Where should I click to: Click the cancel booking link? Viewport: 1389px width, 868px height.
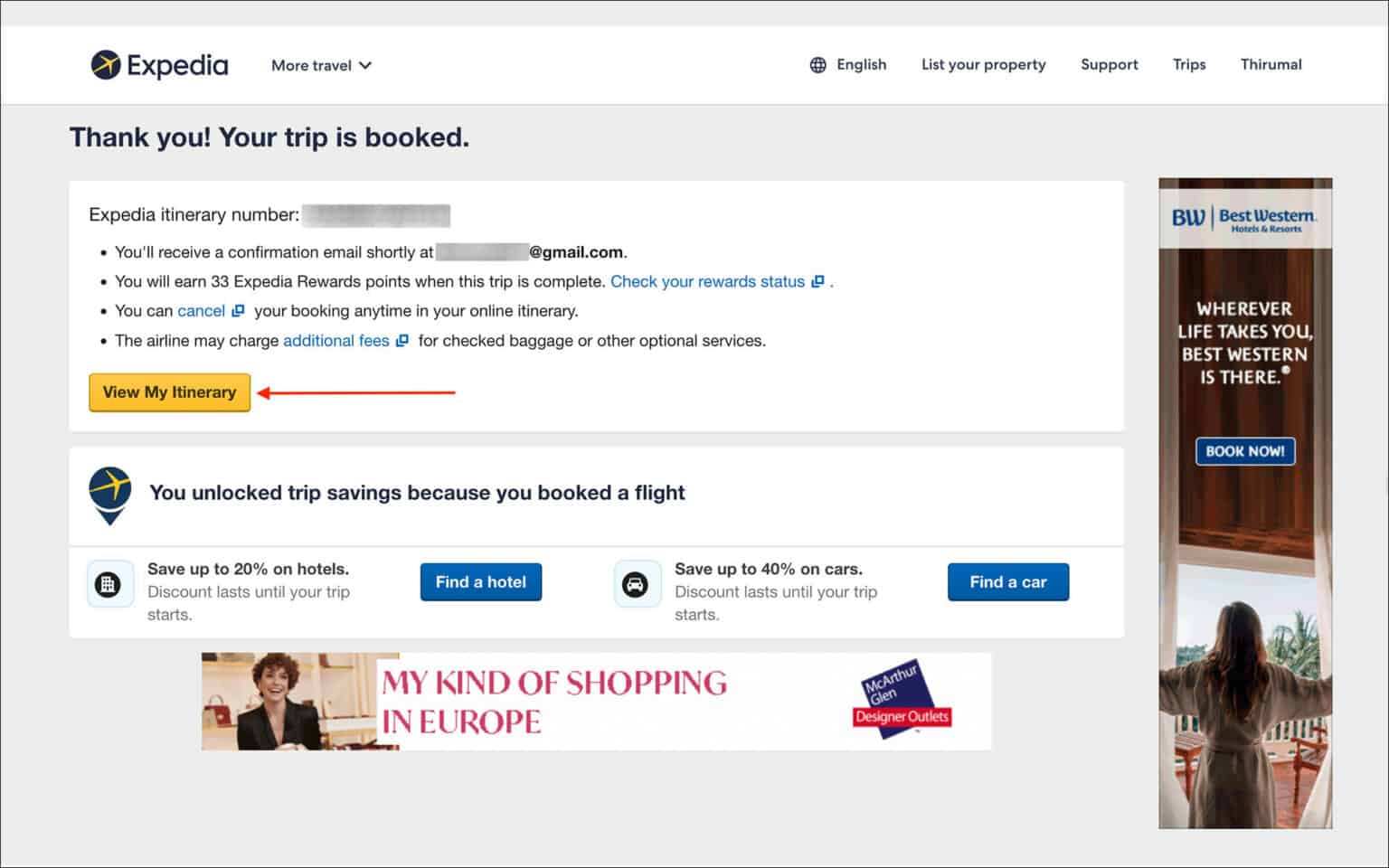[x=199, y=310]
